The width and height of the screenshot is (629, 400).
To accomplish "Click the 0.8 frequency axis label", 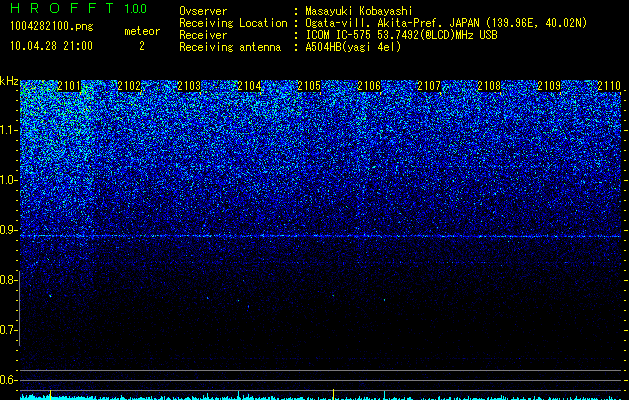I will 8,280.
